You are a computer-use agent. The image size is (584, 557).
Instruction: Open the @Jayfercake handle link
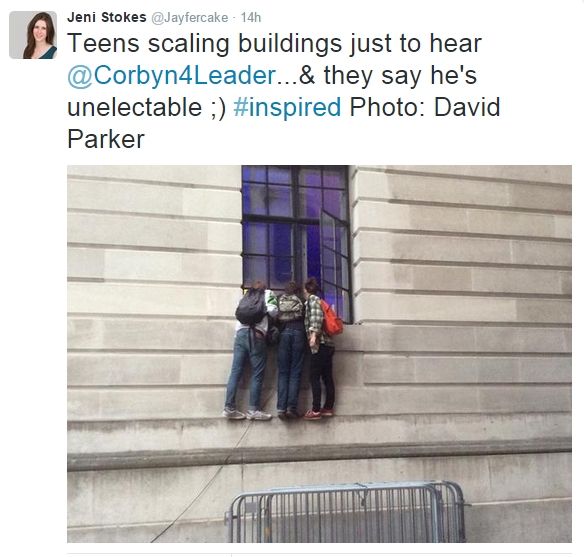point(189,18)
